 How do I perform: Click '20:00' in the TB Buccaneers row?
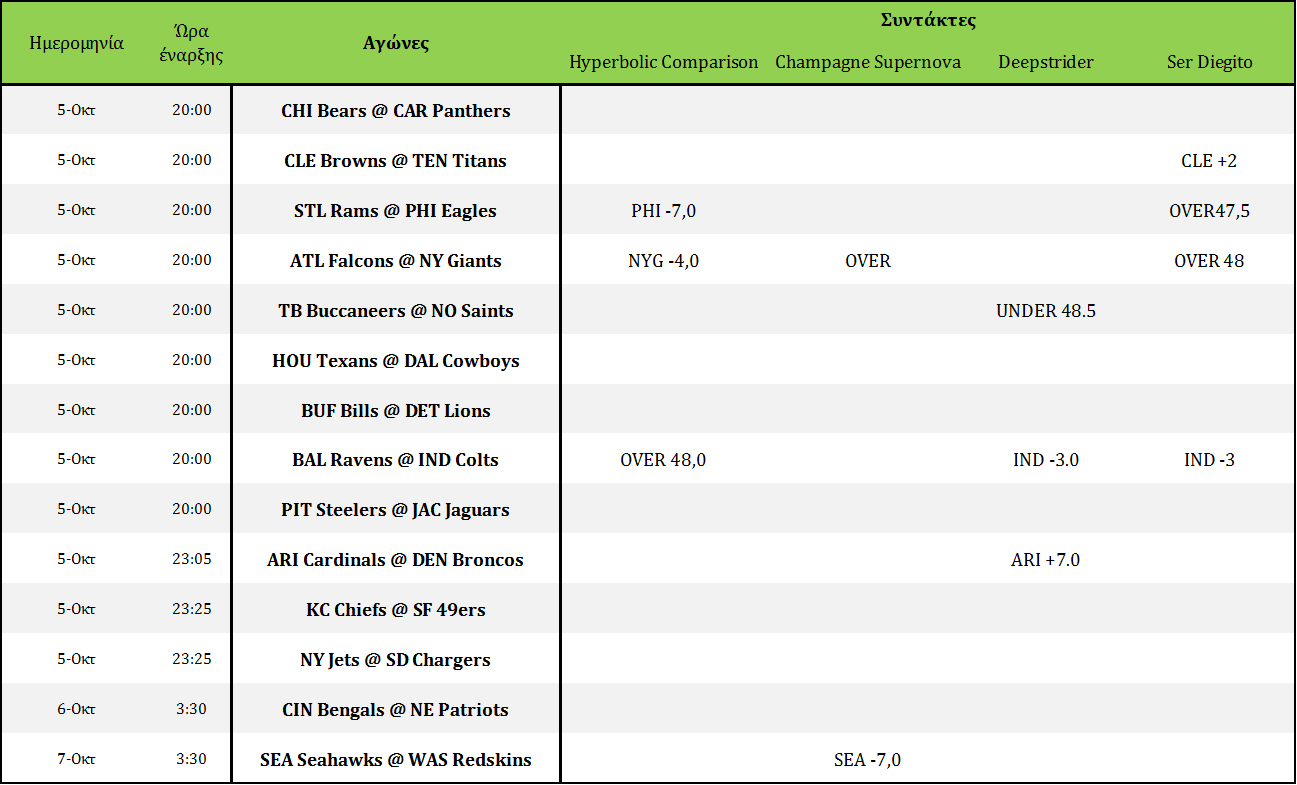[192, 310]
